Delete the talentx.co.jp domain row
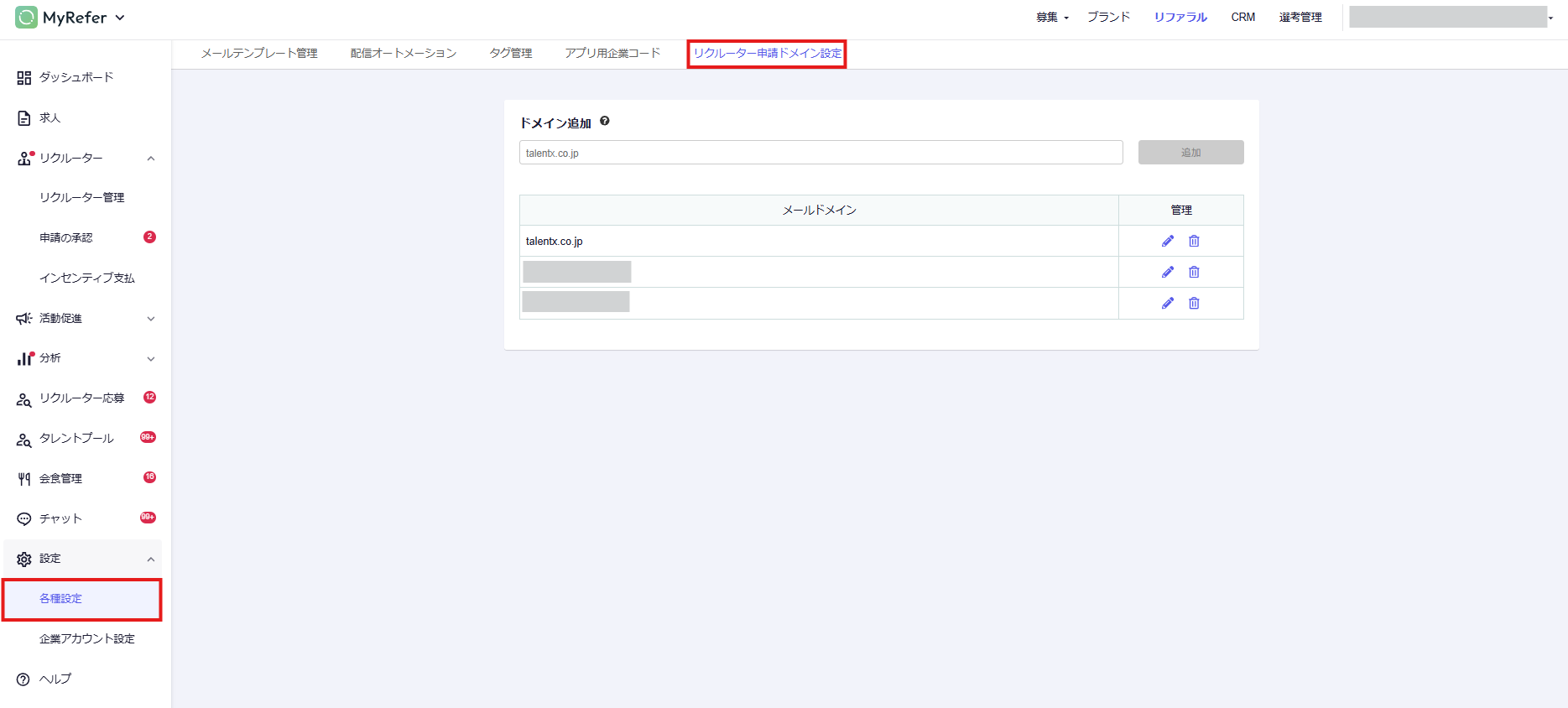Image resolution: width=1568 pixels, height=708 pixels. [x=1194, y=241]
